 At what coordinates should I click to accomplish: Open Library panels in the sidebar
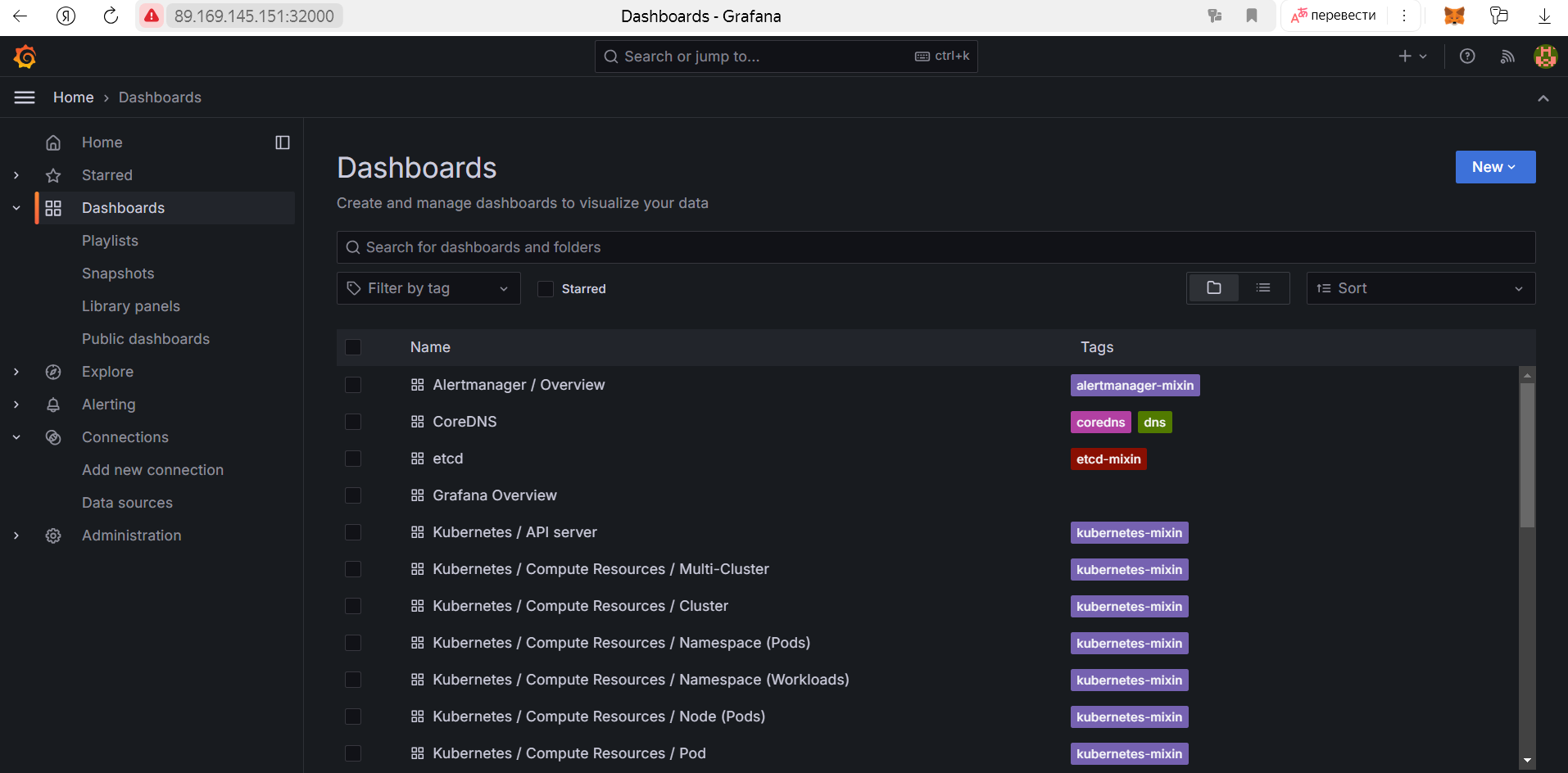(x=131, y=306)
